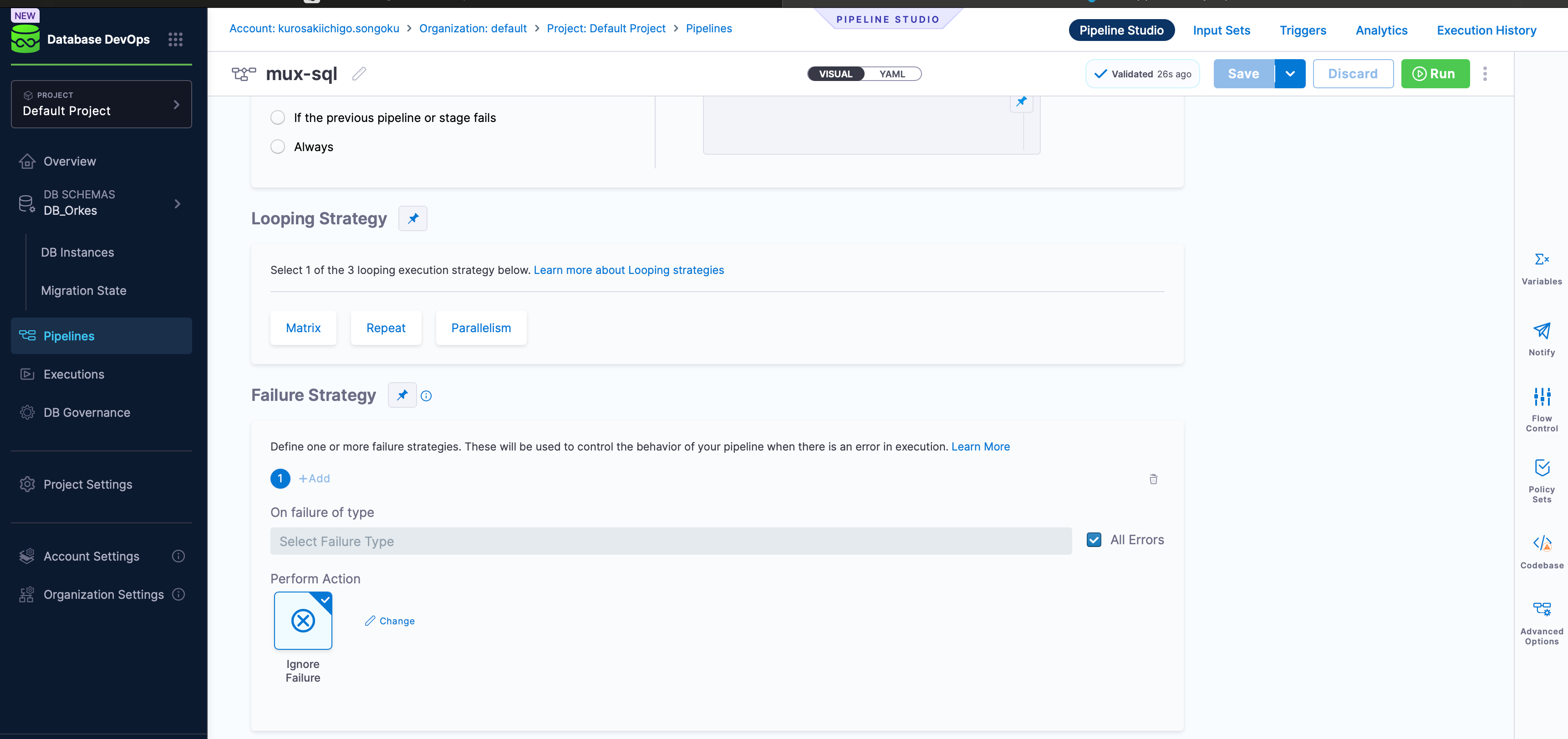The image size is (1568, 739).
Task: Choose the Matrix looping strategy
Action: [303, 328]
